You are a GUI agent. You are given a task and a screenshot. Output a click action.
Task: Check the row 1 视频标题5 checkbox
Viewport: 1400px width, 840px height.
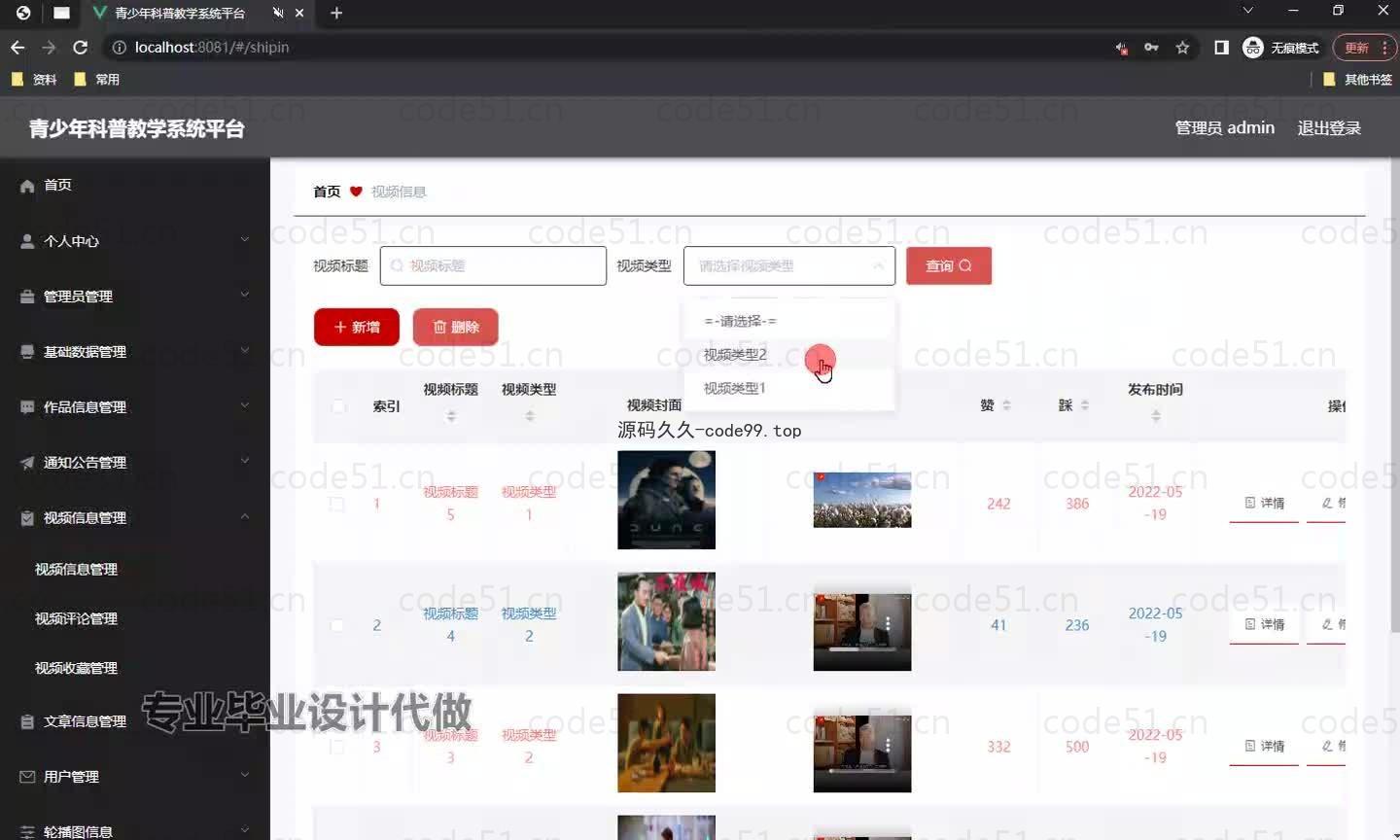tap(337, 504)
